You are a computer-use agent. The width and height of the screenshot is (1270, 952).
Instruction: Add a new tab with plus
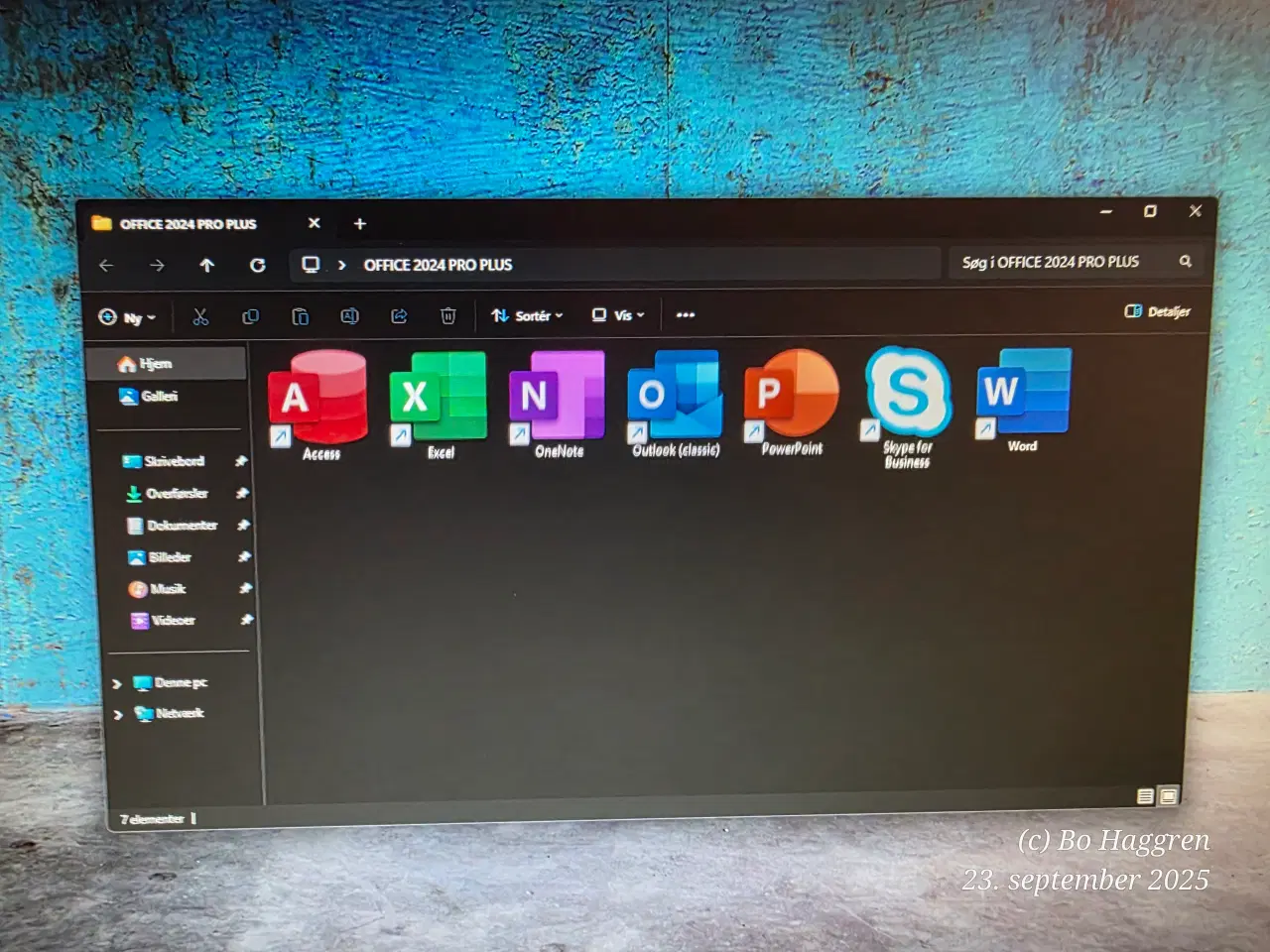tap(360, 224)
